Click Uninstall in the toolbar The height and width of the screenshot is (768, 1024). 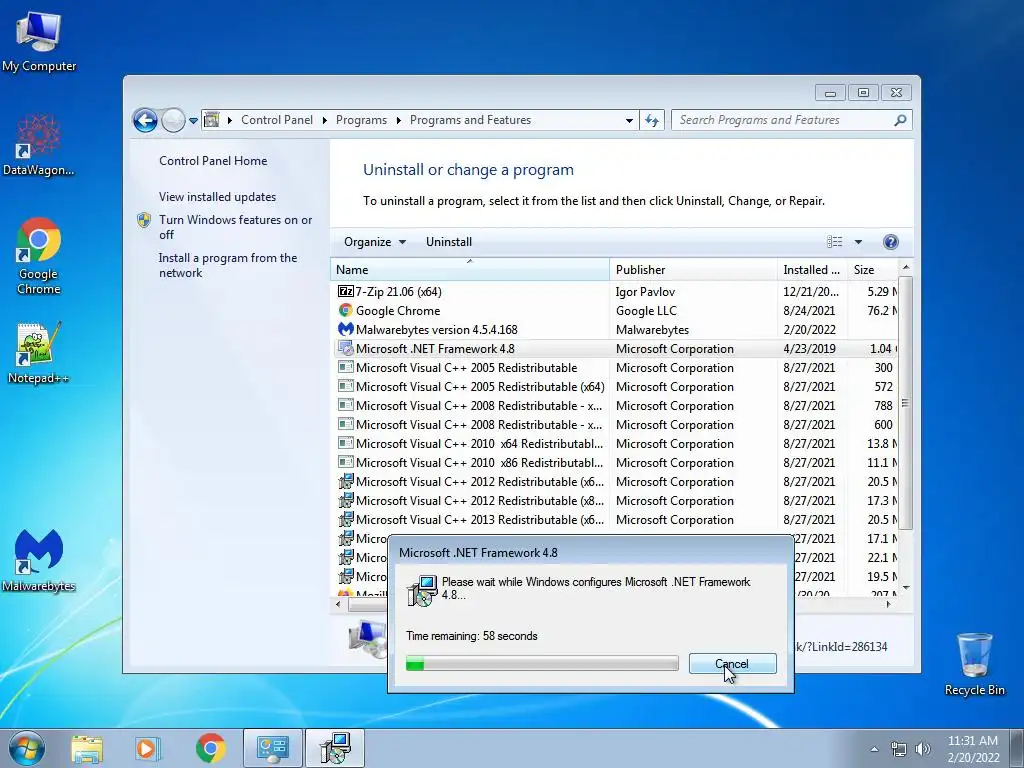[449, 242]
